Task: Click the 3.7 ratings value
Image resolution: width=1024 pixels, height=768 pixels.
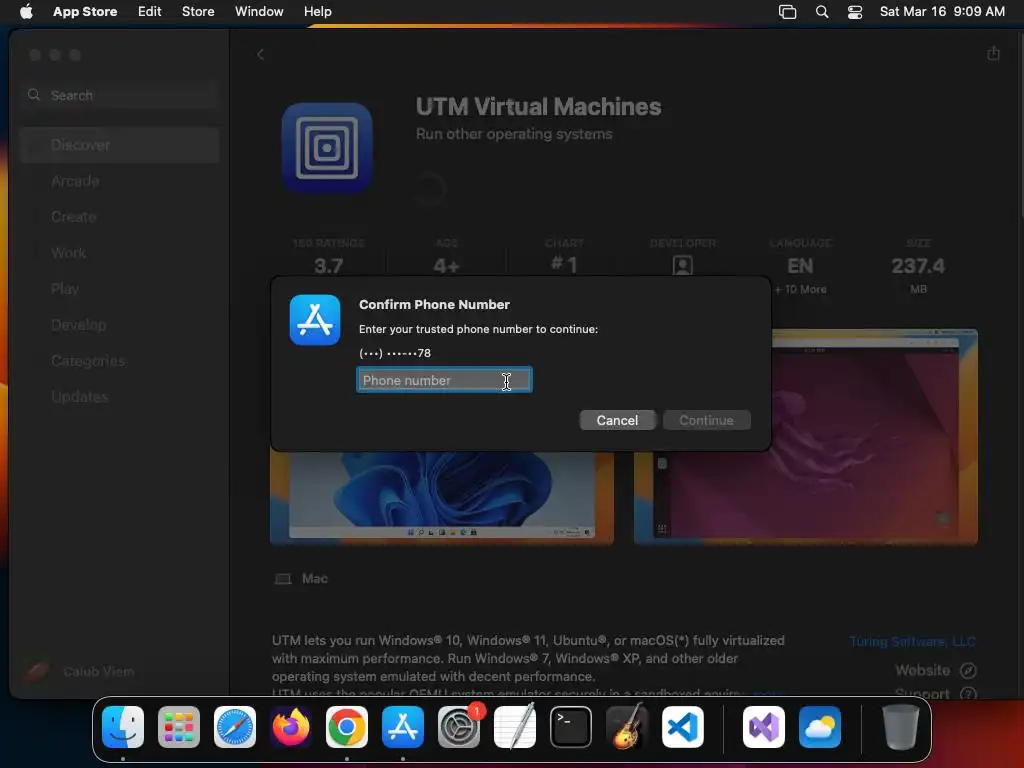Action: [328, 266]
